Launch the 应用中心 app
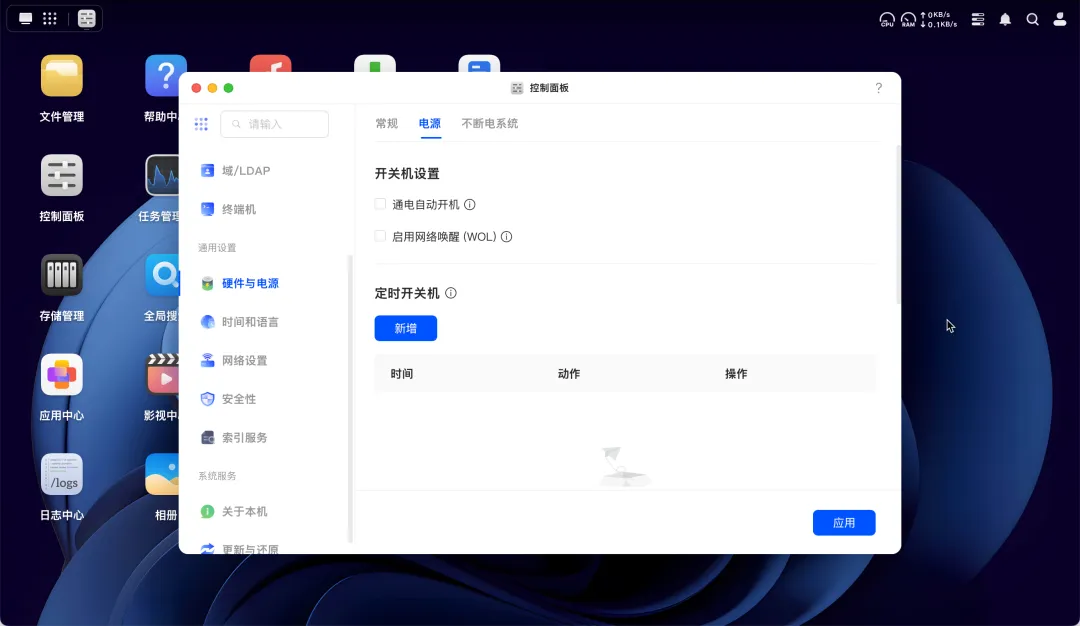 (61, 375)
